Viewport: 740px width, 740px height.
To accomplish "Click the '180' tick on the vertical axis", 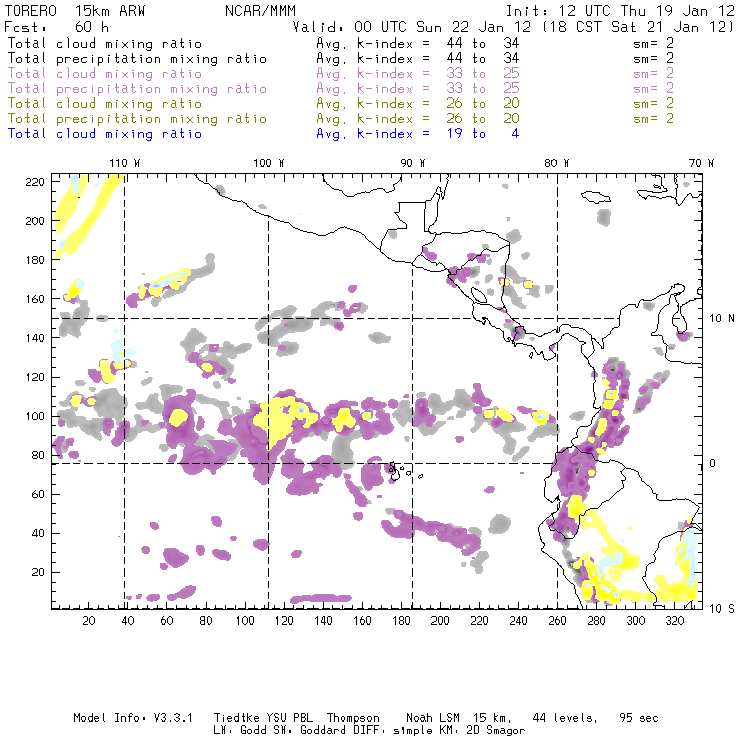I will 35,260.
